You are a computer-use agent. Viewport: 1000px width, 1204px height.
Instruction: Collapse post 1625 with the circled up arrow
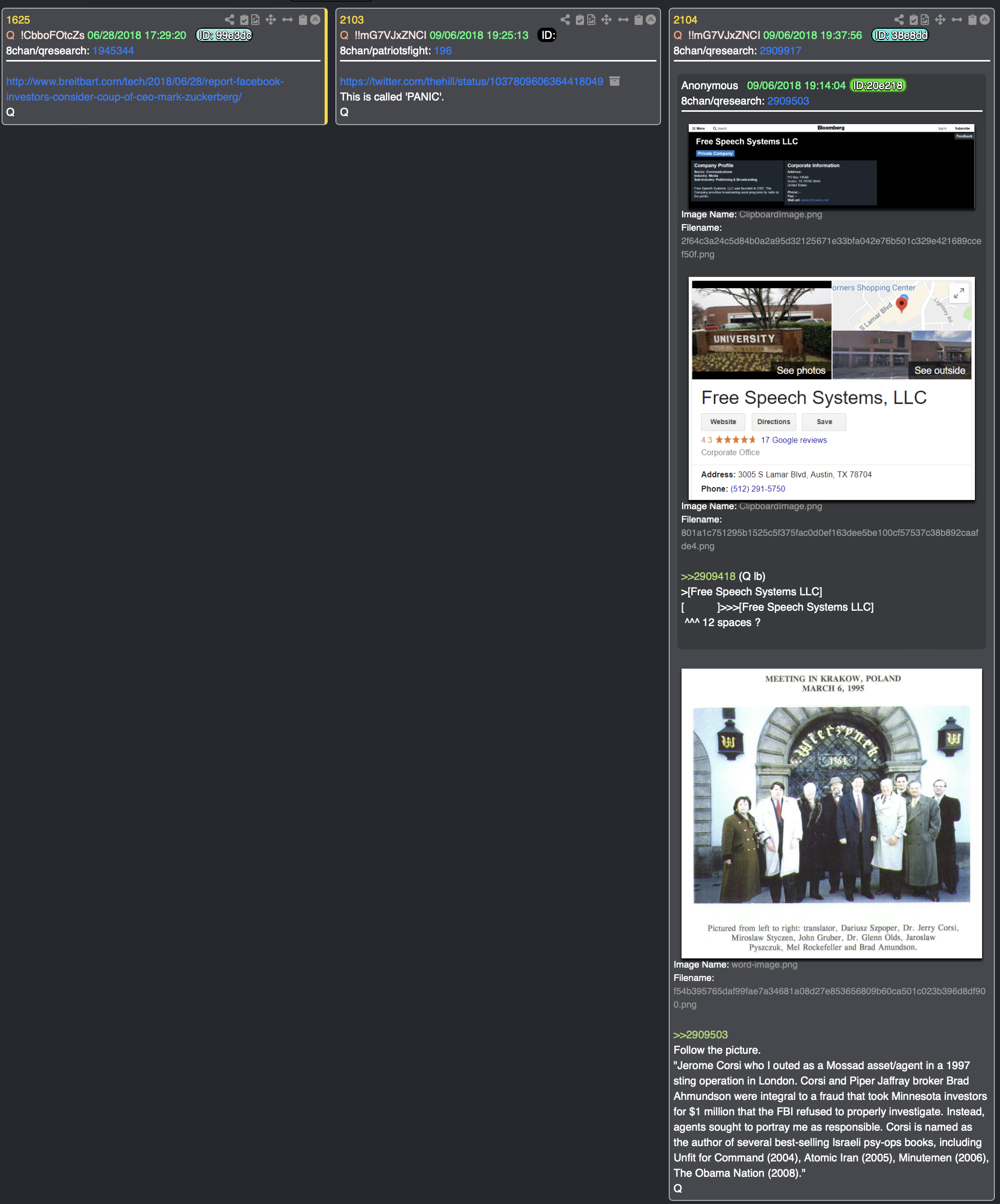coord(315,19)
